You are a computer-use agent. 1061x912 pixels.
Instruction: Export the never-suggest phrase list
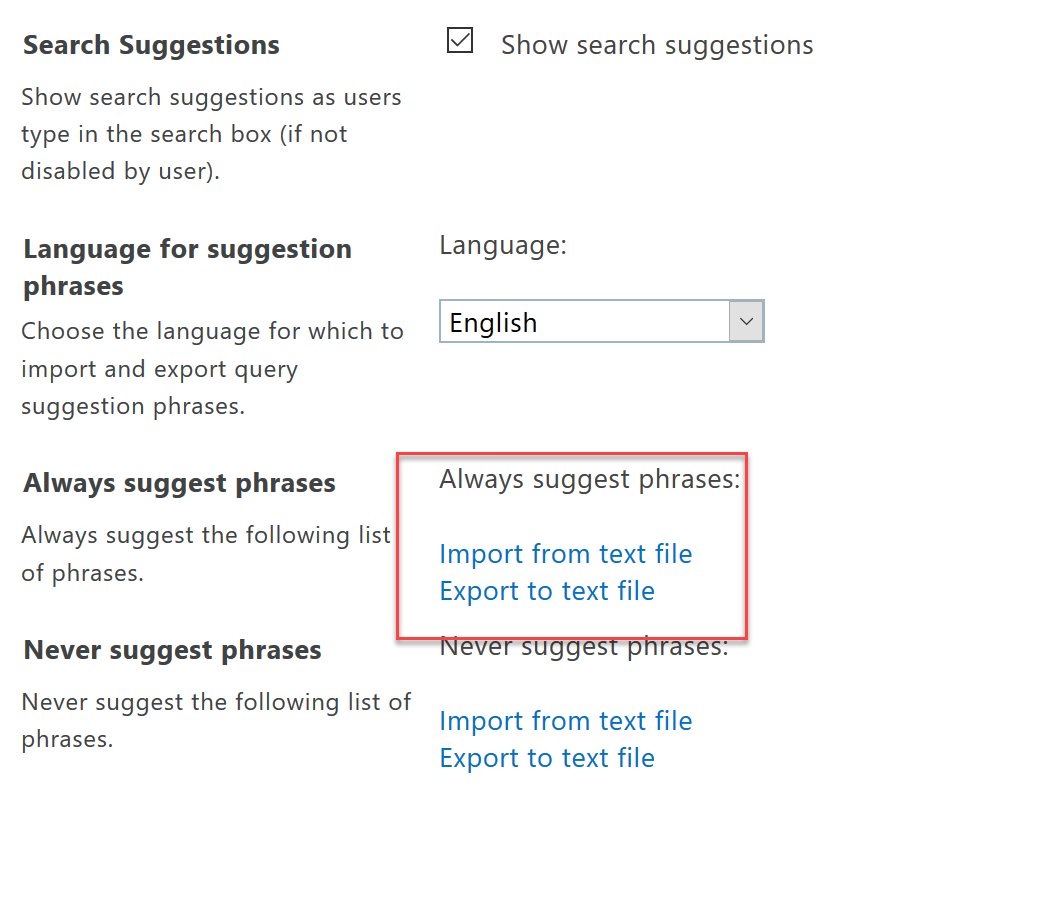click(x=547, y=757)
